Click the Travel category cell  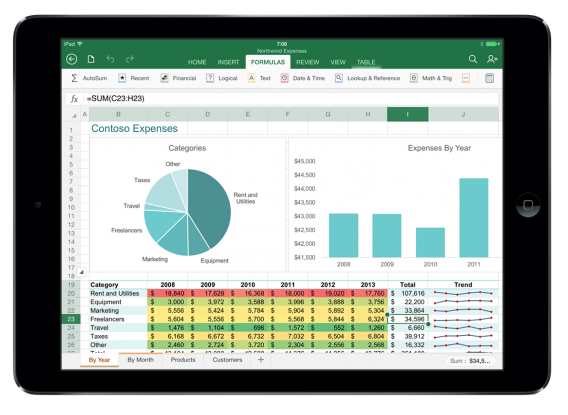click(118, 328)
